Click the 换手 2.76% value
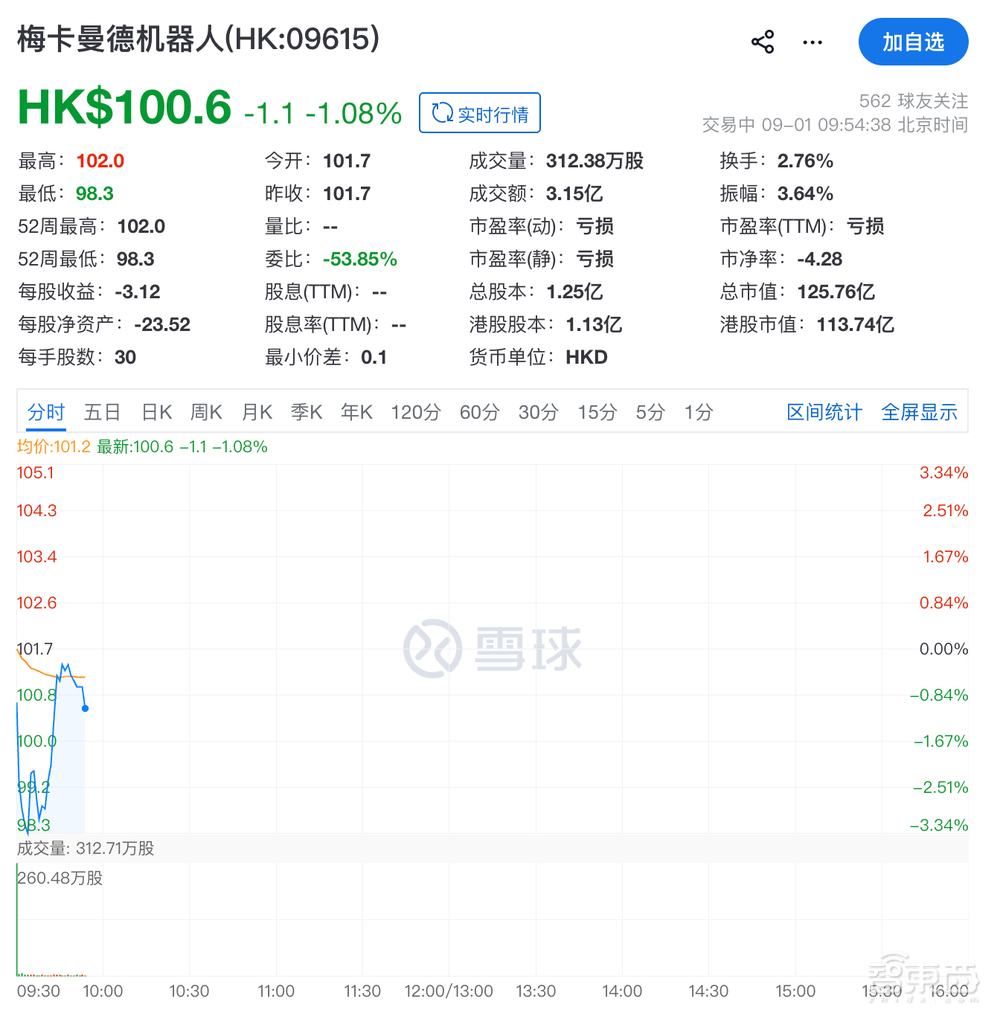1000x1022 pixels. (805, 161)
